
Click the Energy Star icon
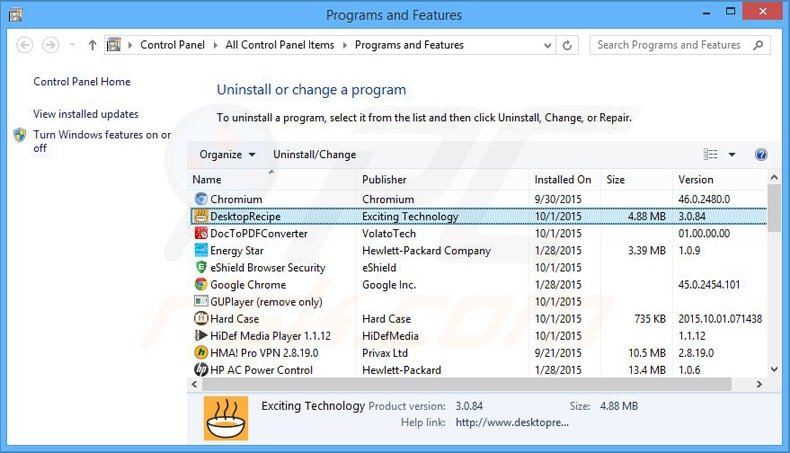point(201,250)
